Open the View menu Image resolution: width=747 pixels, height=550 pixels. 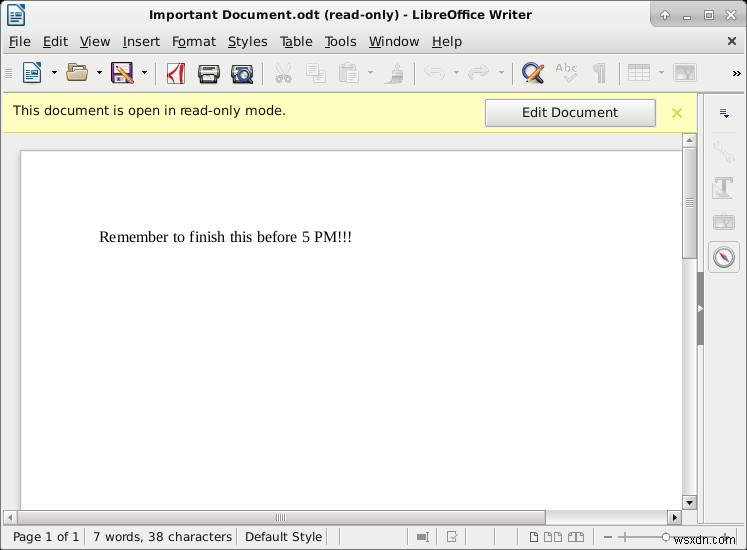tap(95, 42)
